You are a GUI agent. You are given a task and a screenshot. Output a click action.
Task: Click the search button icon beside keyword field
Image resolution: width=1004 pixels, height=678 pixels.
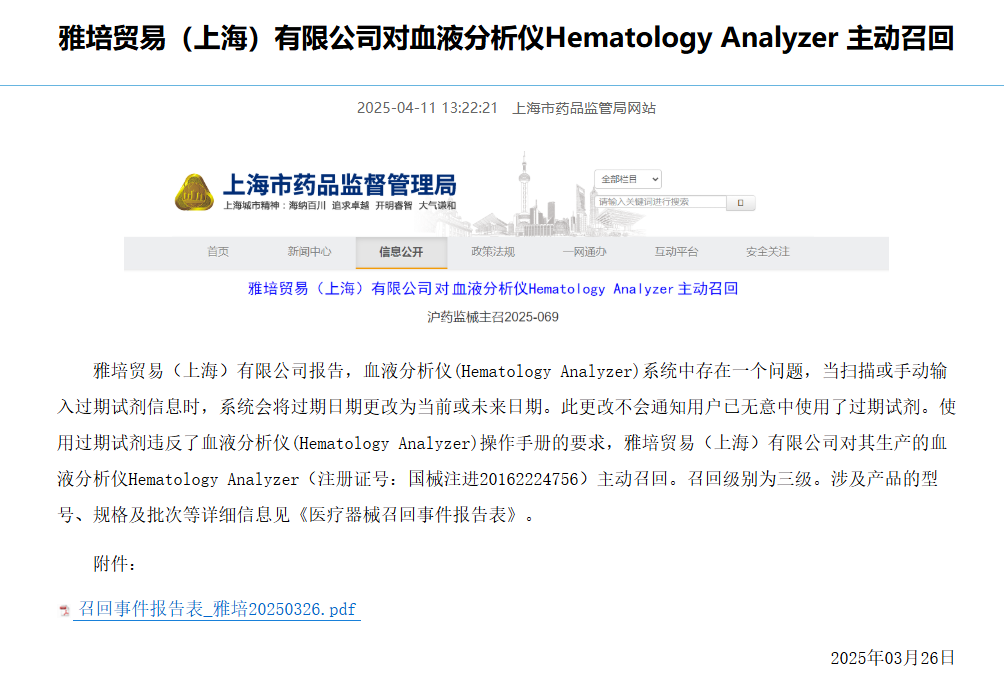tap(741, 203)
